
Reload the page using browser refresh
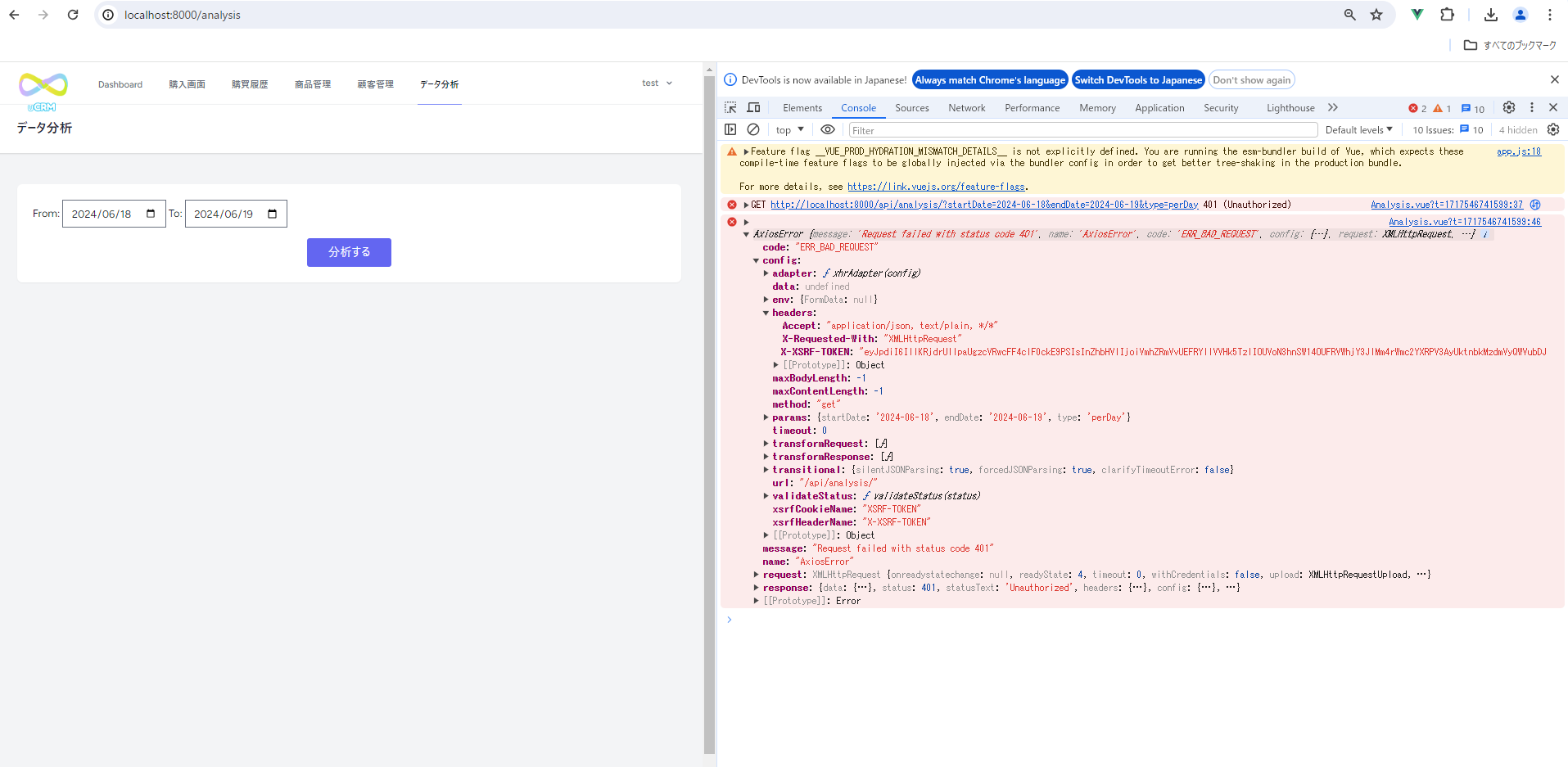coord(73,15)
